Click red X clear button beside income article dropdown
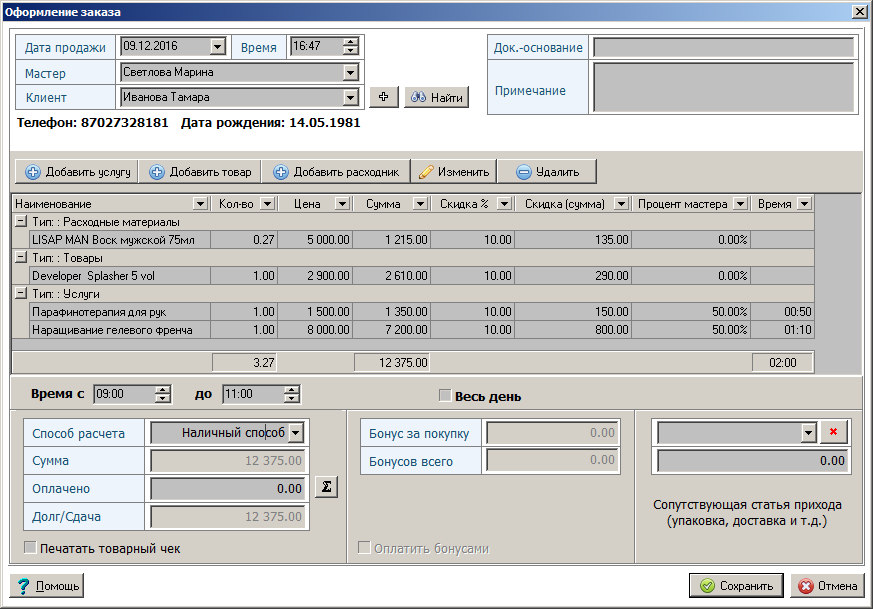This screenshot has width=873, height=609. coord(833,432)
